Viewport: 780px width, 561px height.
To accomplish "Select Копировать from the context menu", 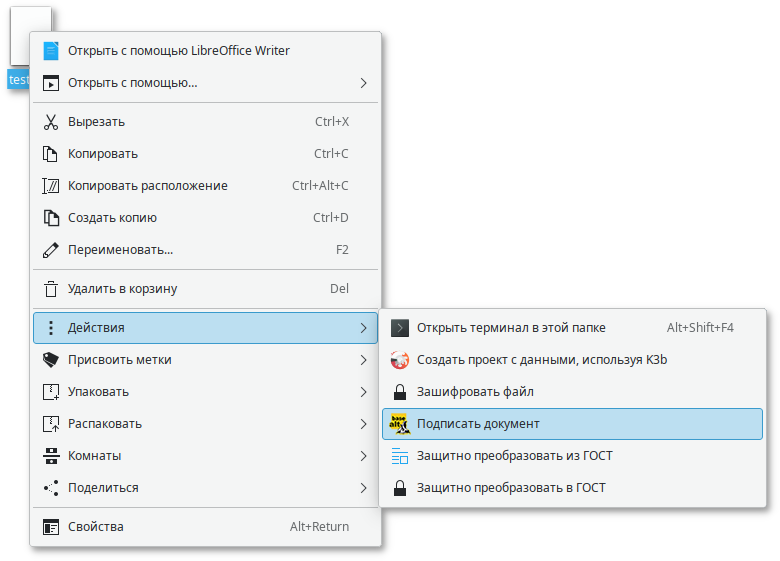I will click(205, 154).
